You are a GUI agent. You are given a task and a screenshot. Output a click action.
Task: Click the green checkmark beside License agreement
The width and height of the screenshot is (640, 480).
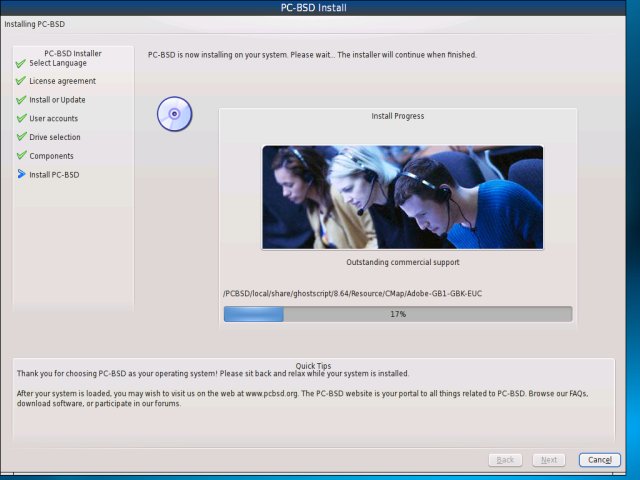[21, 81]
